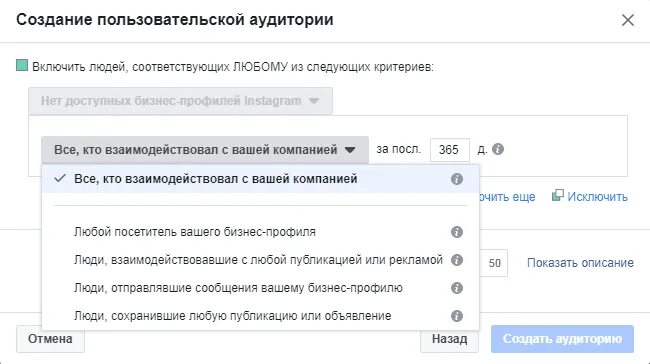
Task: Close the dialog with the X icon
Action: tap(628, 20)
